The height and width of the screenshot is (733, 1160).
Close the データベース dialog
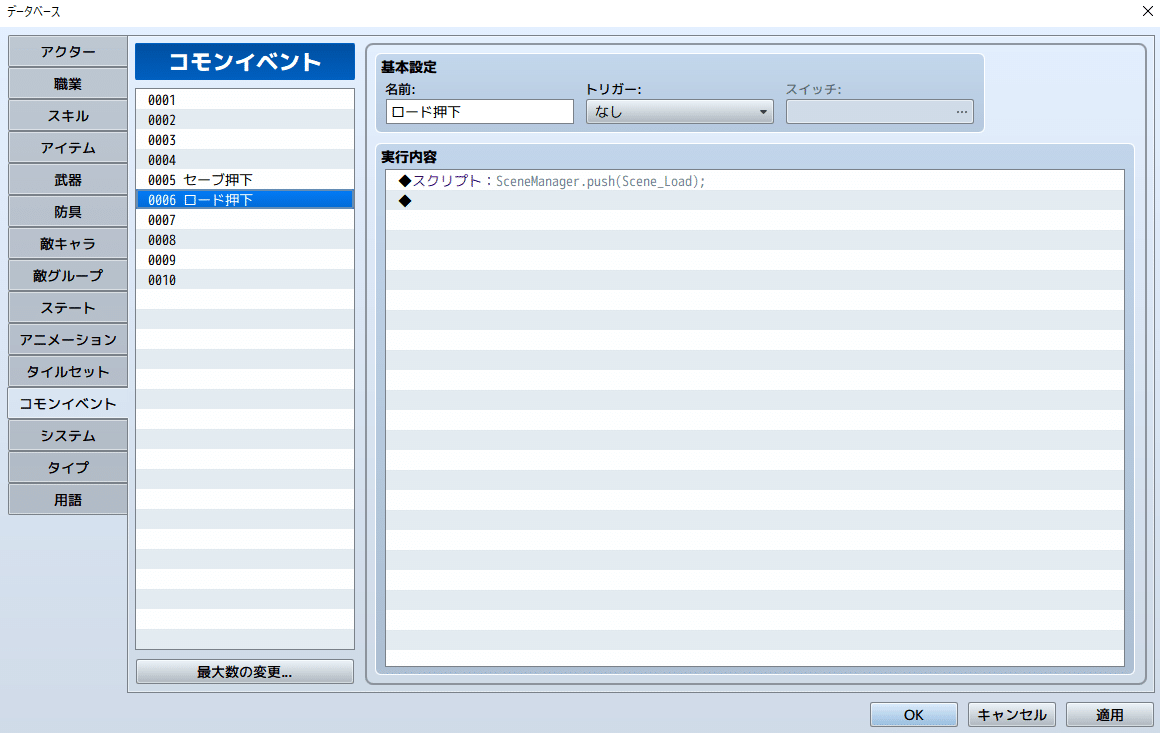[x=1147, y=11]
